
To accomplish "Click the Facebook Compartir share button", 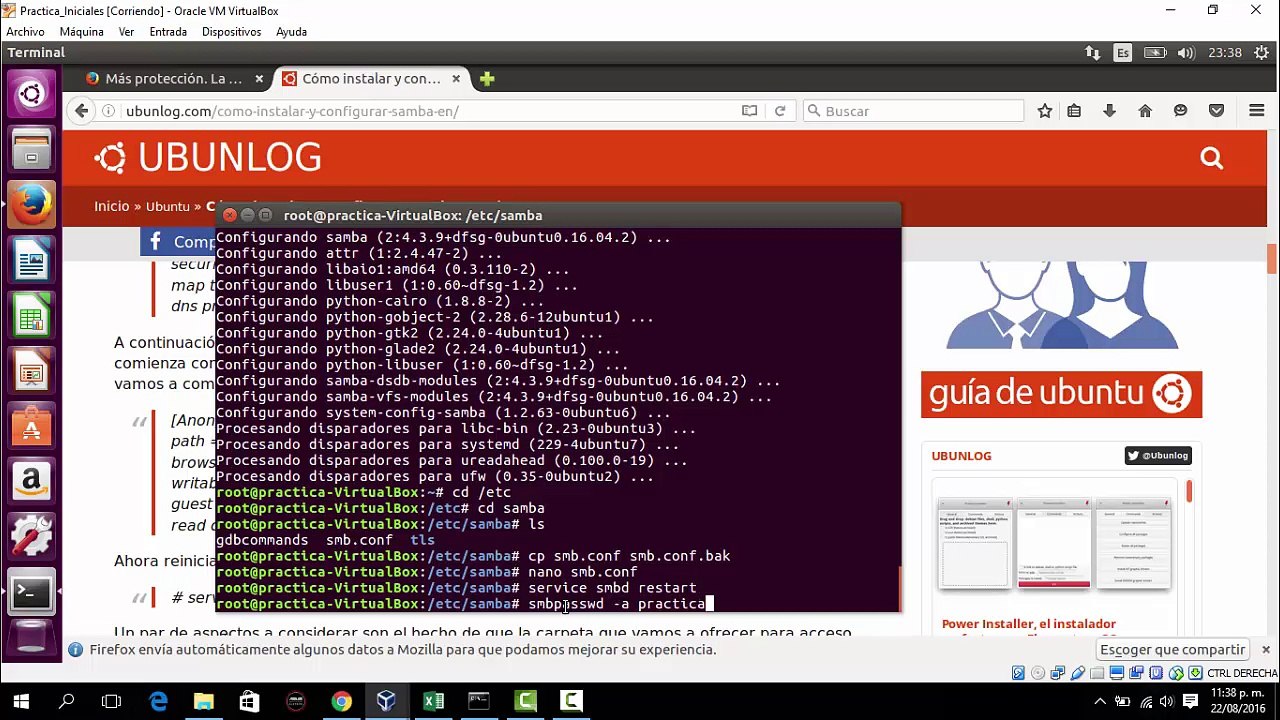I will [180, 241].
